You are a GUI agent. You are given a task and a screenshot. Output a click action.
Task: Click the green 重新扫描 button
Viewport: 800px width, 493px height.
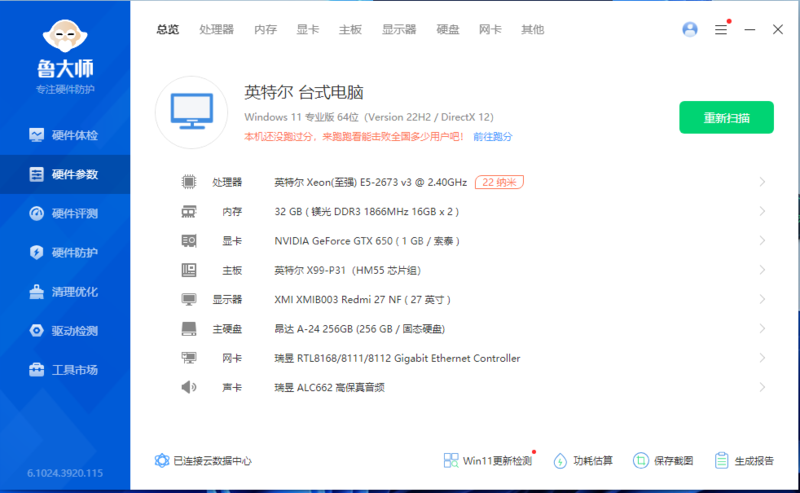pos(726,117)
